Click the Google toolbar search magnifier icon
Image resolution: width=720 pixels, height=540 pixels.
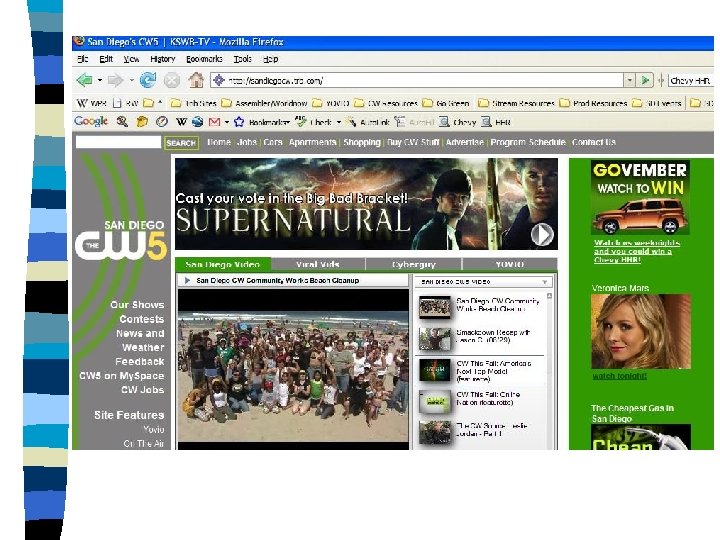tap(122, 122)
